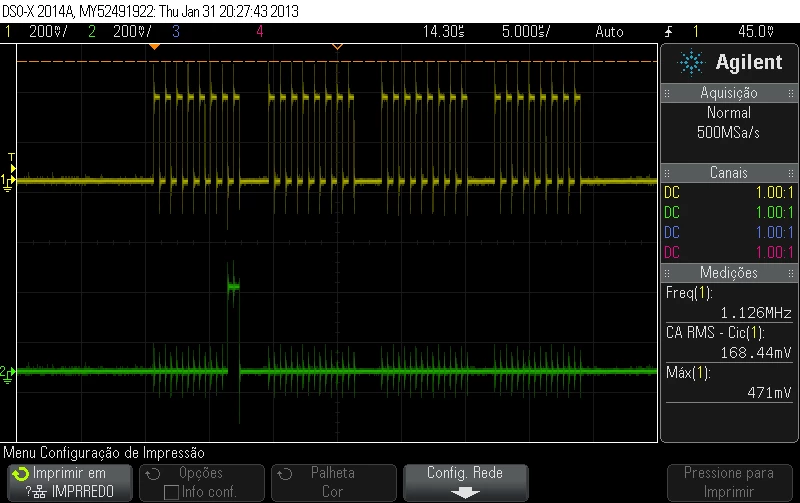
Task: Click Pressione para Imprimir softkey
Action: 729,483
